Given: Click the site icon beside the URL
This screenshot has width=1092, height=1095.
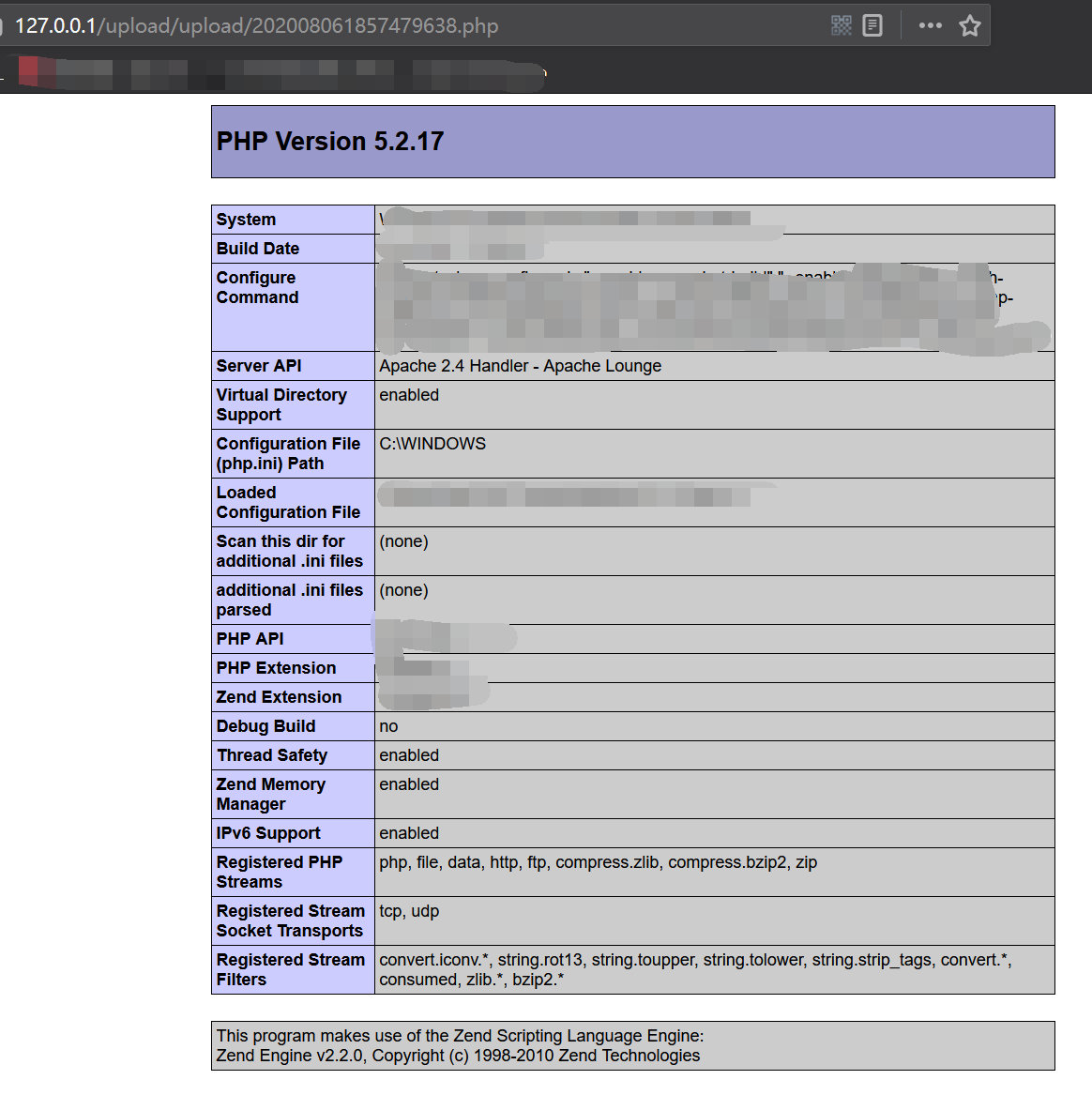Looking at the screenshot, I should pyautogui.click(x=5, y=25).
